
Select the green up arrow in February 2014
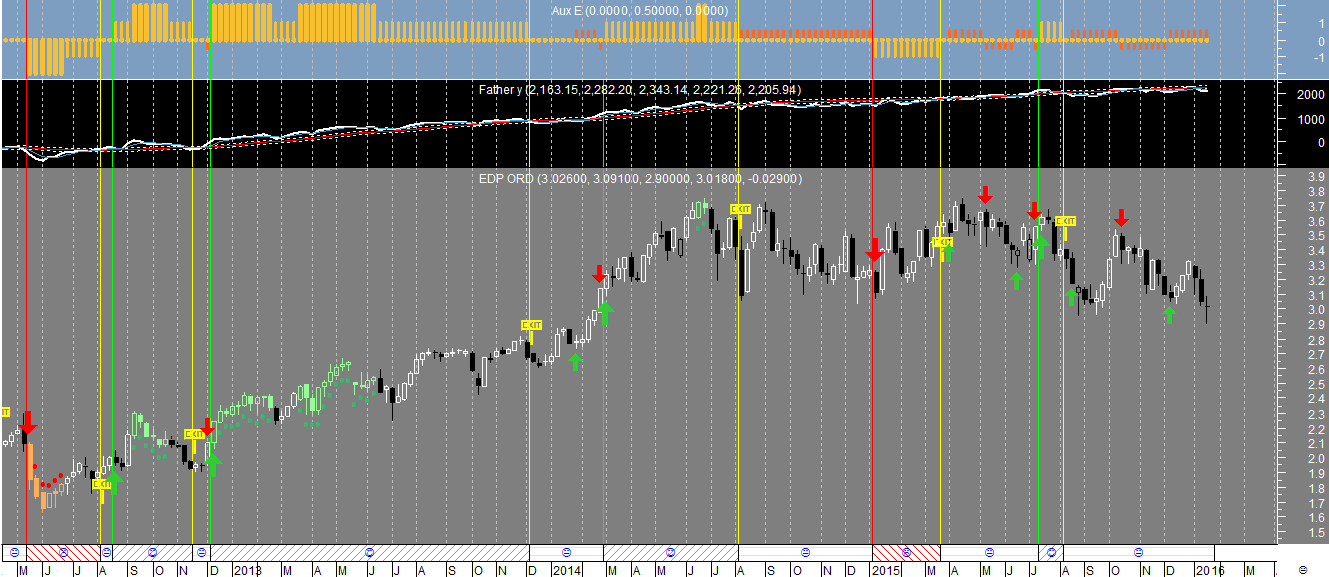point(575,361)
